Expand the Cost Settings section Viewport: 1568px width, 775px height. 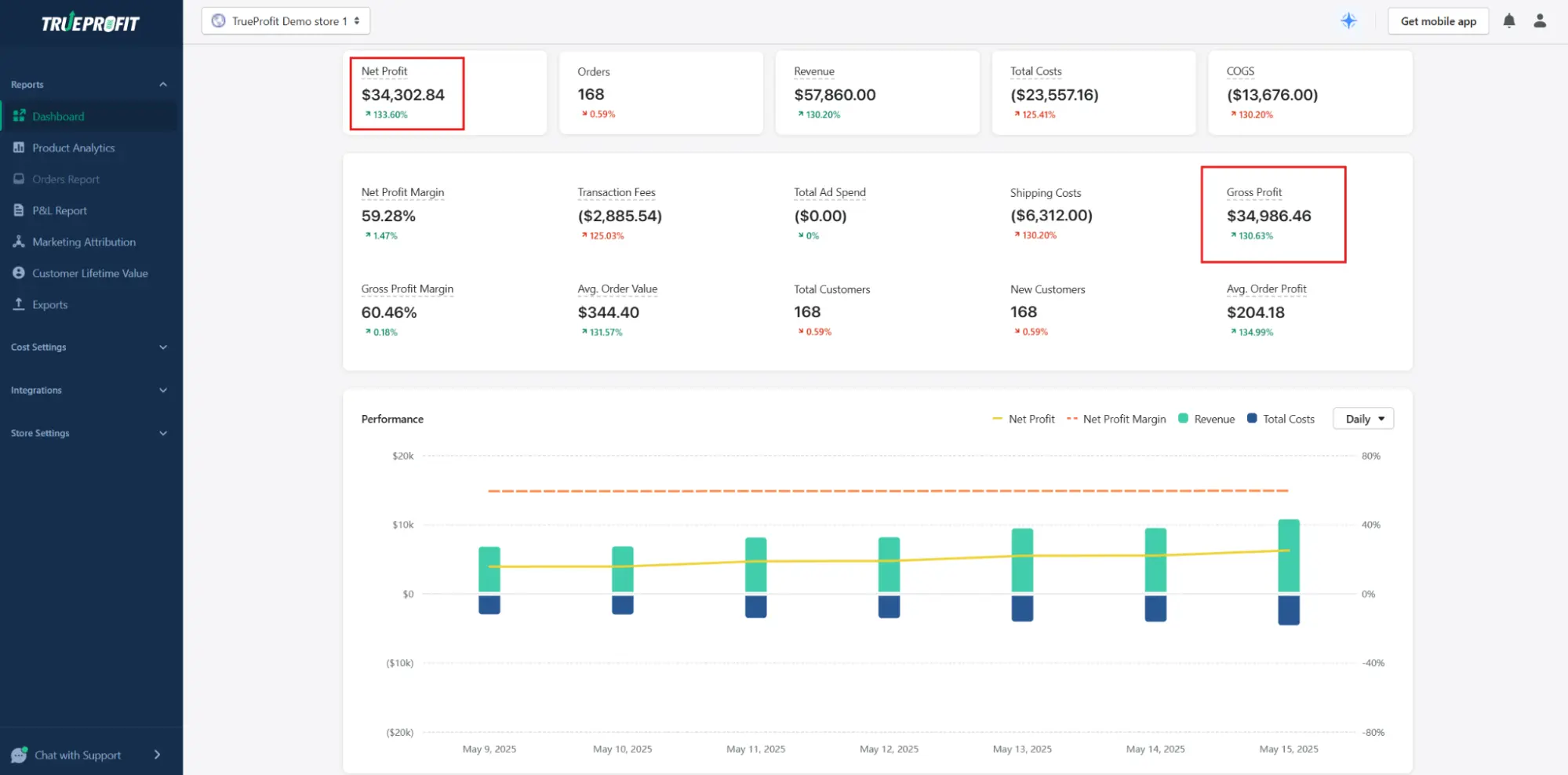coord(162,347)
